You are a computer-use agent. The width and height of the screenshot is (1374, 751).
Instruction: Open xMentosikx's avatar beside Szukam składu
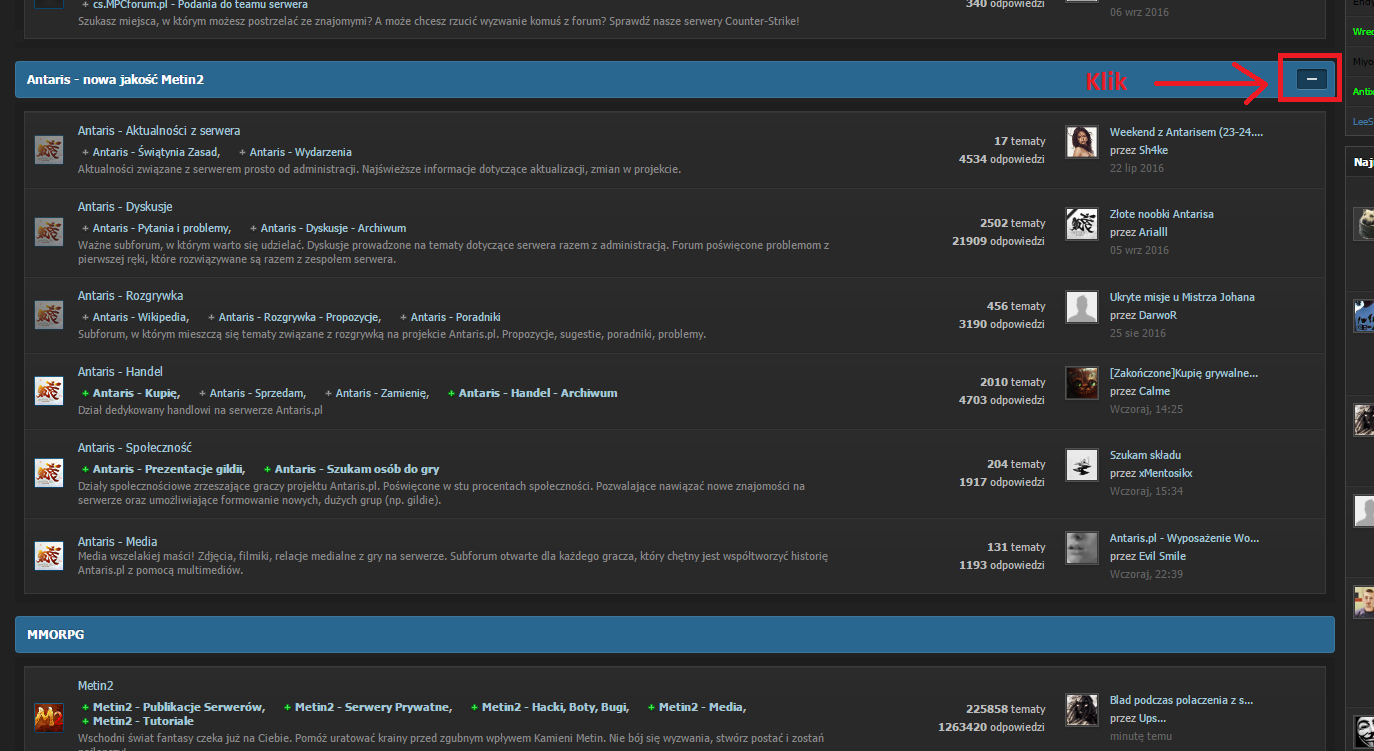1082,465
